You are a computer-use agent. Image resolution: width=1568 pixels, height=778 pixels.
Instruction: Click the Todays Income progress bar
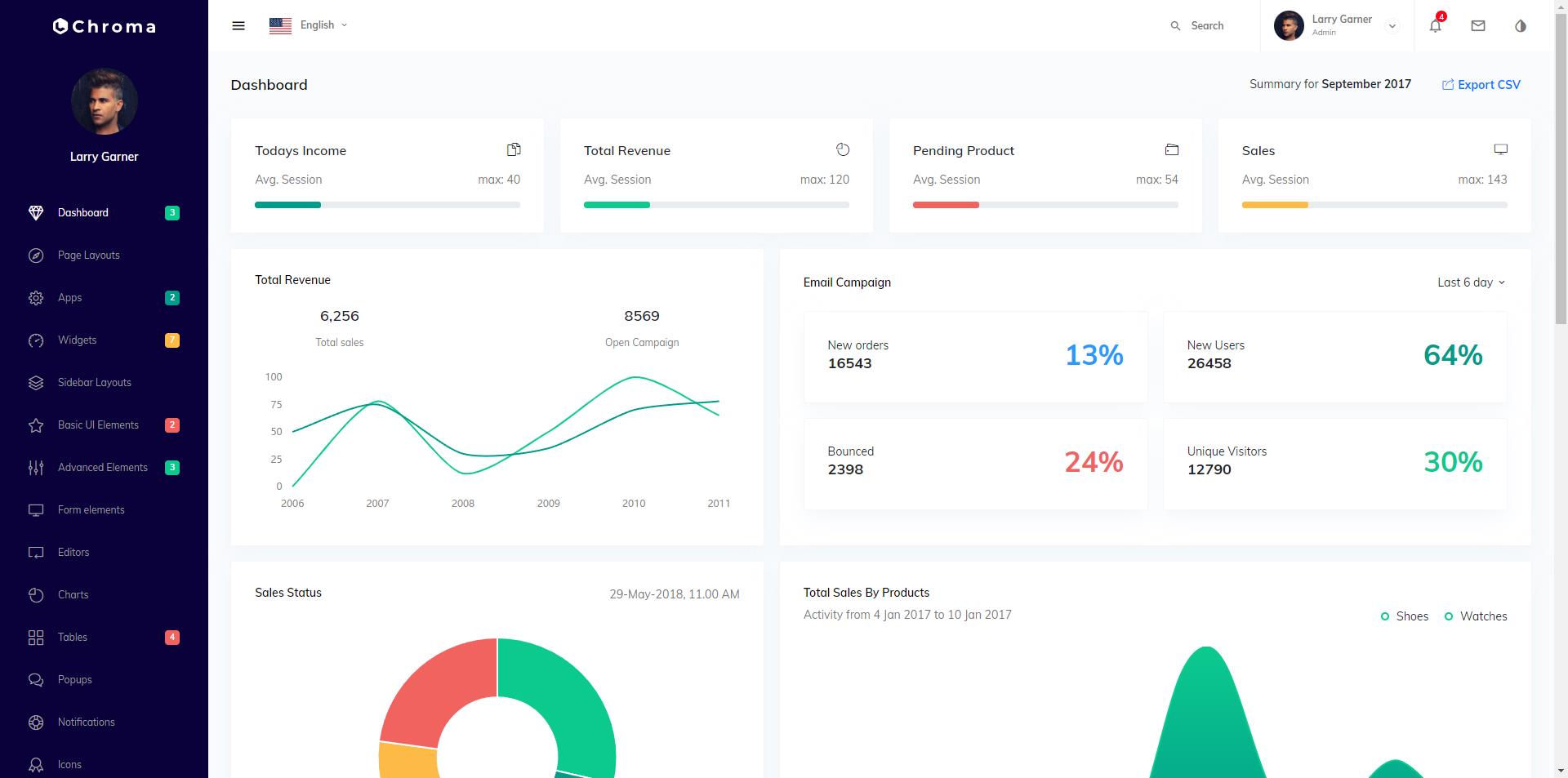(x=387, y=205)
